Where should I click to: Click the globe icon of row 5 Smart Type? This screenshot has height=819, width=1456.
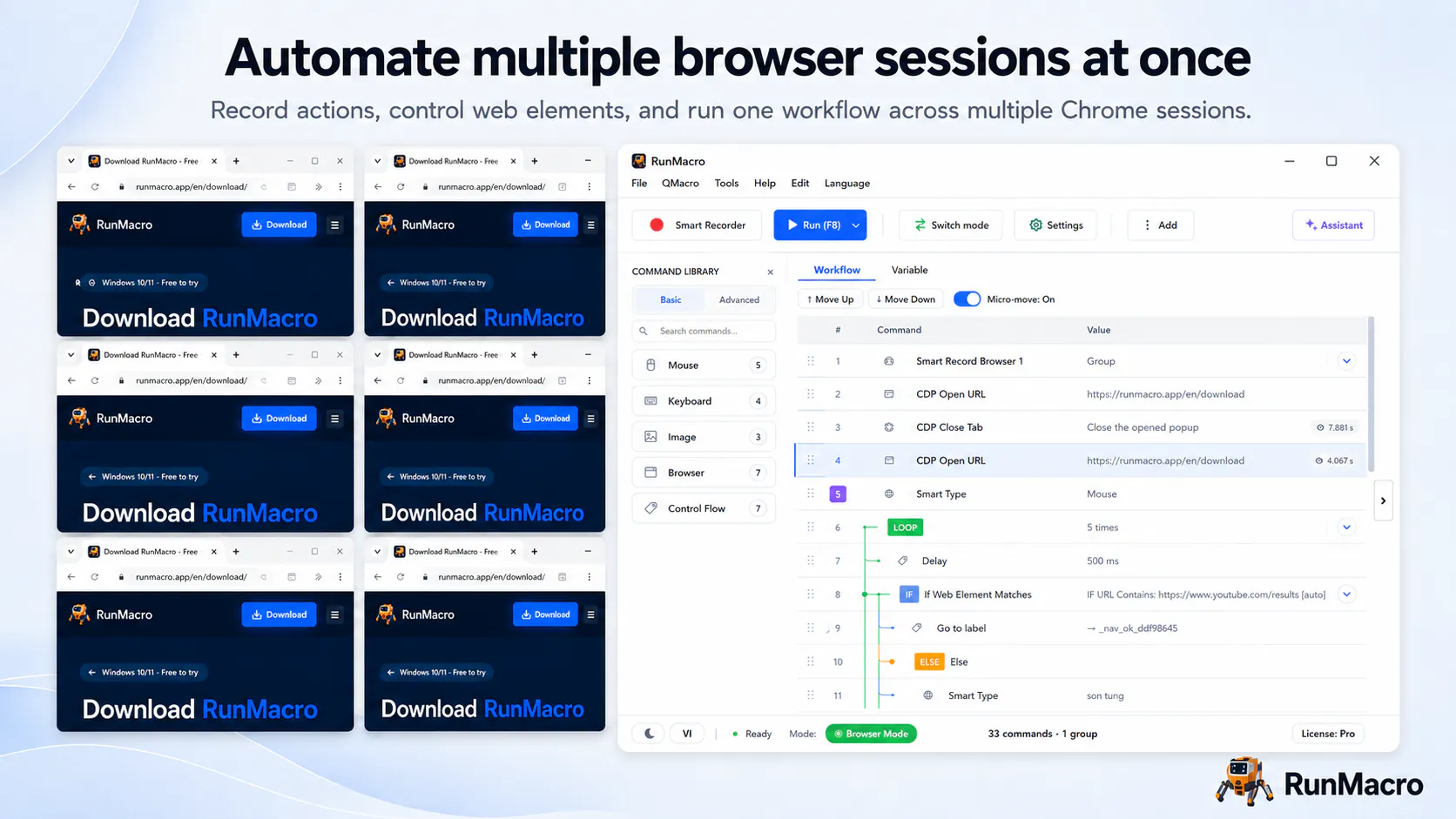[889, 493]
